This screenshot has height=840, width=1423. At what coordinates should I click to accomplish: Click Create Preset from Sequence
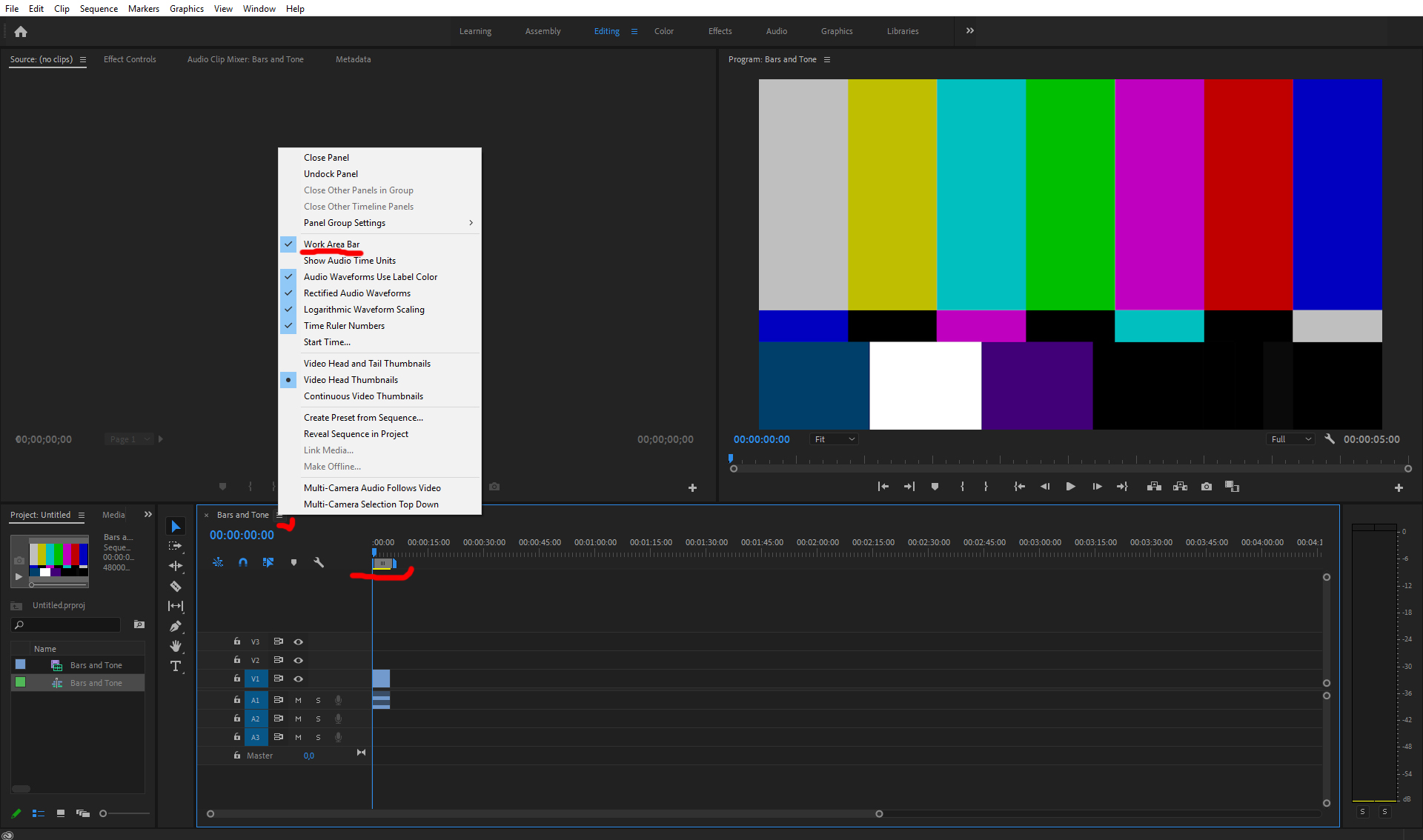363,418
